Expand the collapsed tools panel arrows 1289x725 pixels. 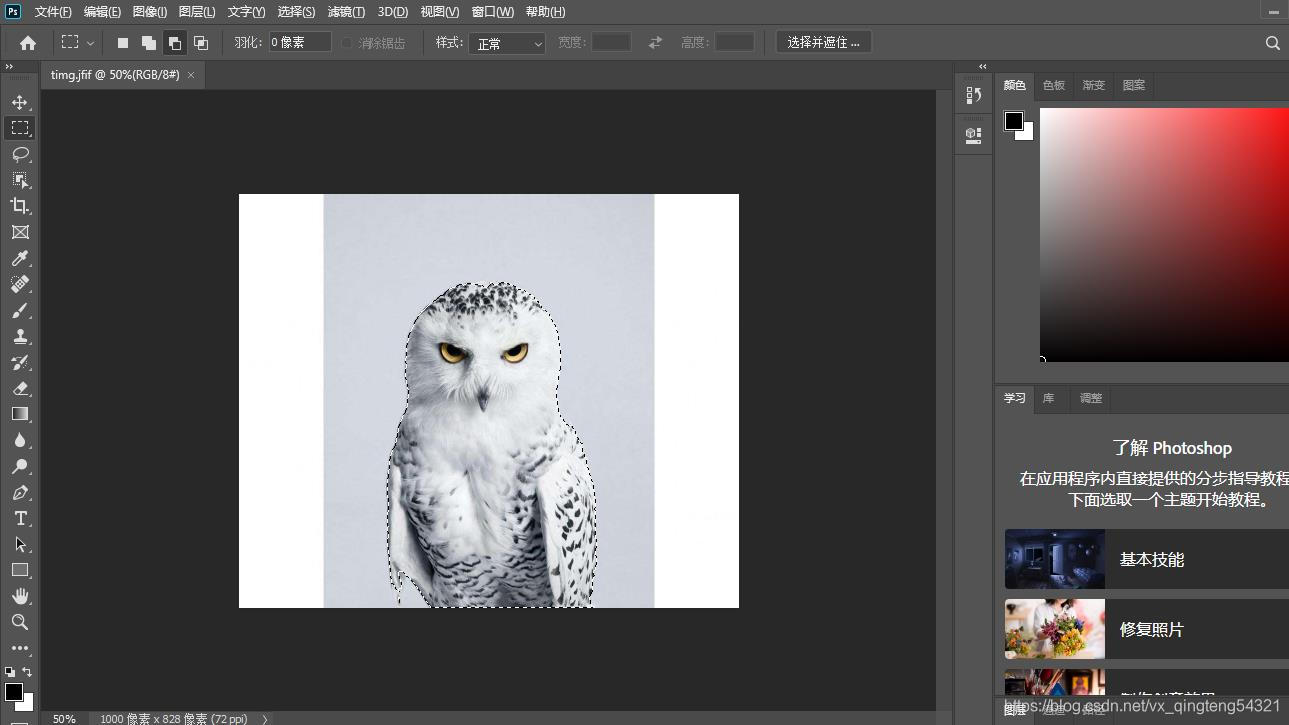(9, 67)
